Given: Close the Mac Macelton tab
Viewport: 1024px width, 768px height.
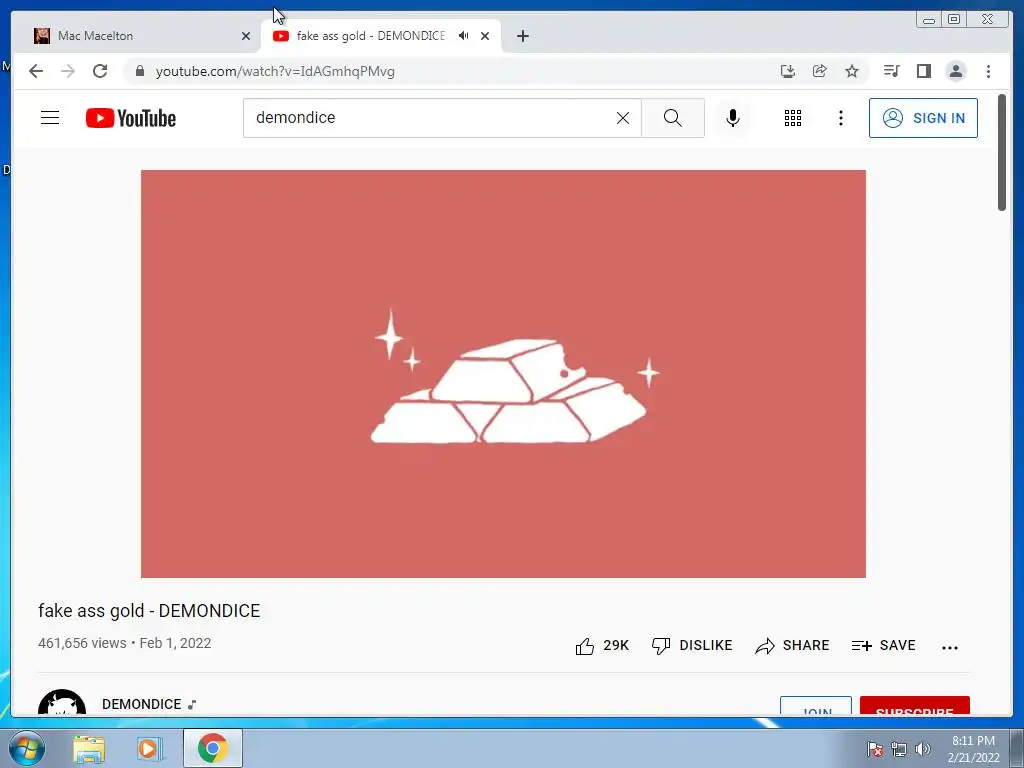Looking at the screenshot, I should click(x=246, y=36).
